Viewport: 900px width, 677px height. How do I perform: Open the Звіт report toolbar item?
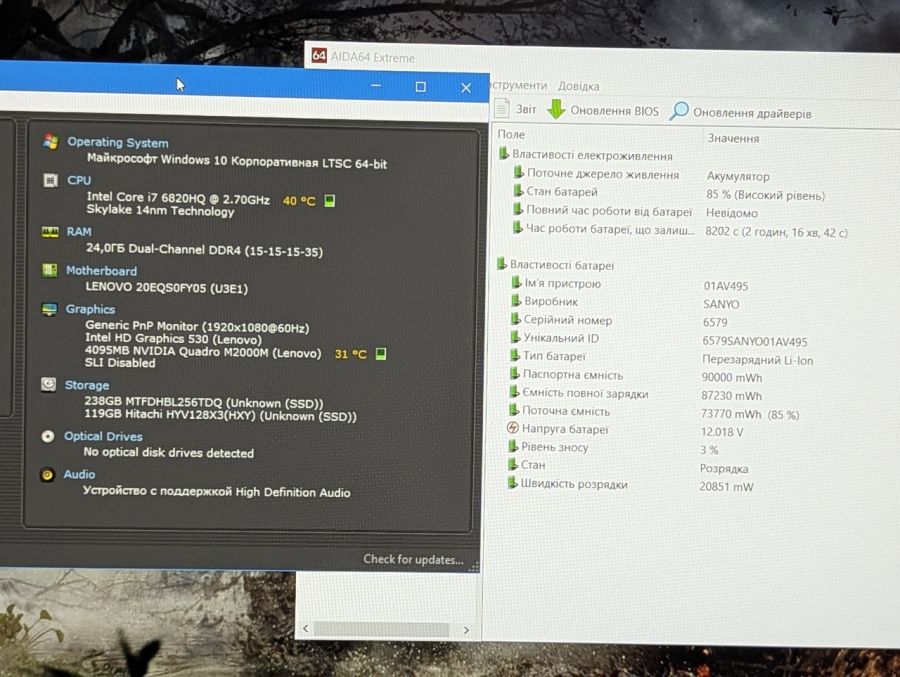515,109
